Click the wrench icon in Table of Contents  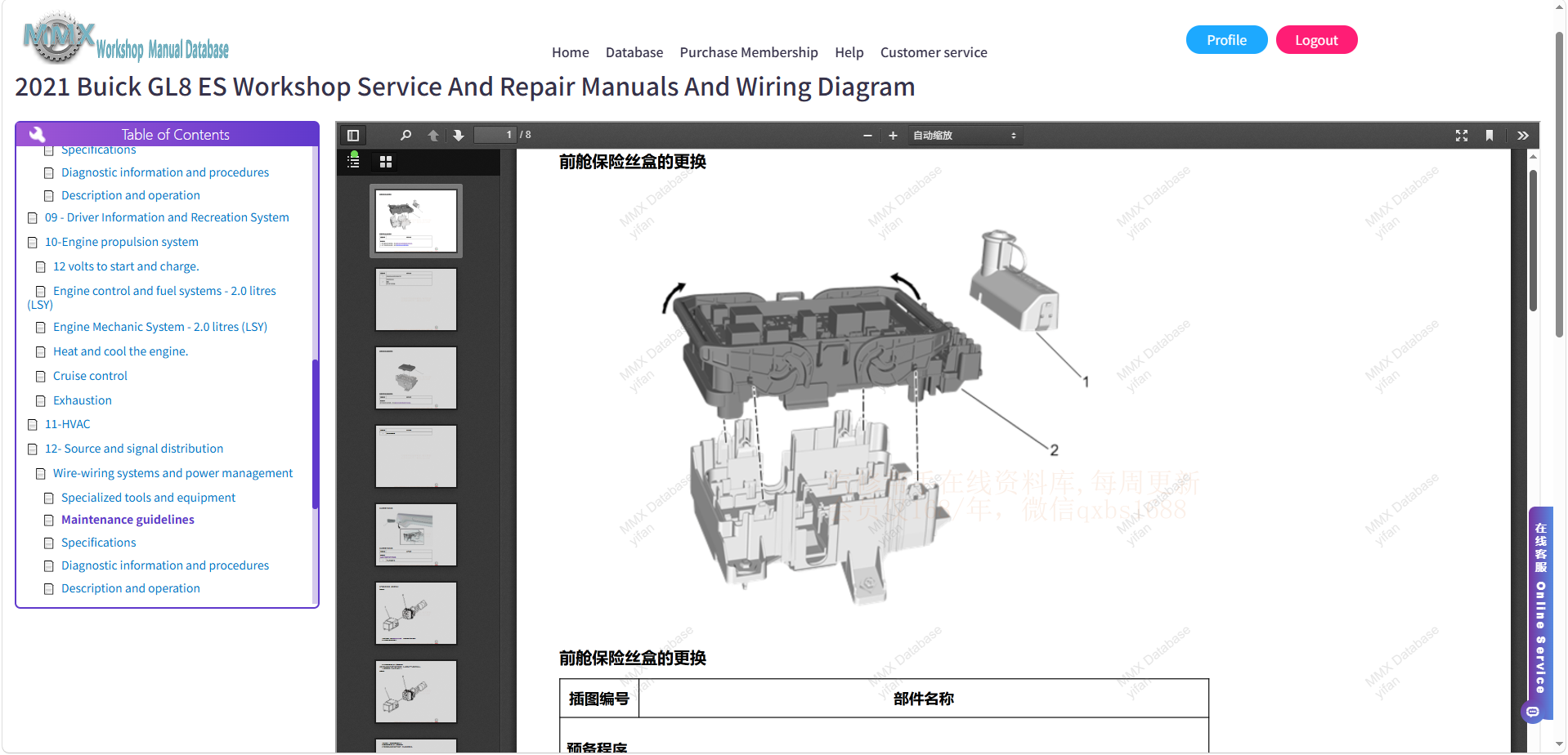coord(37,135)
